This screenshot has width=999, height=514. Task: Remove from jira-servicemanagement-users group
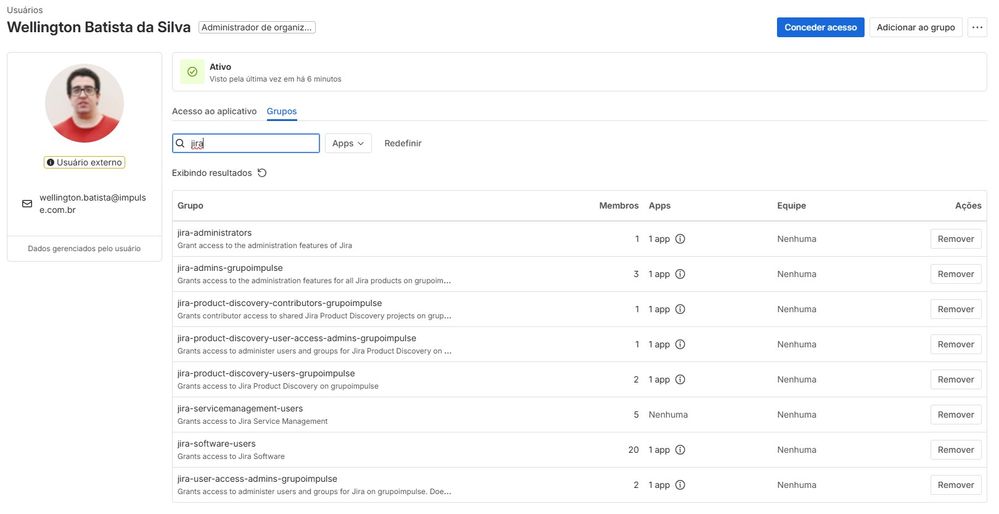coord(956,415)
